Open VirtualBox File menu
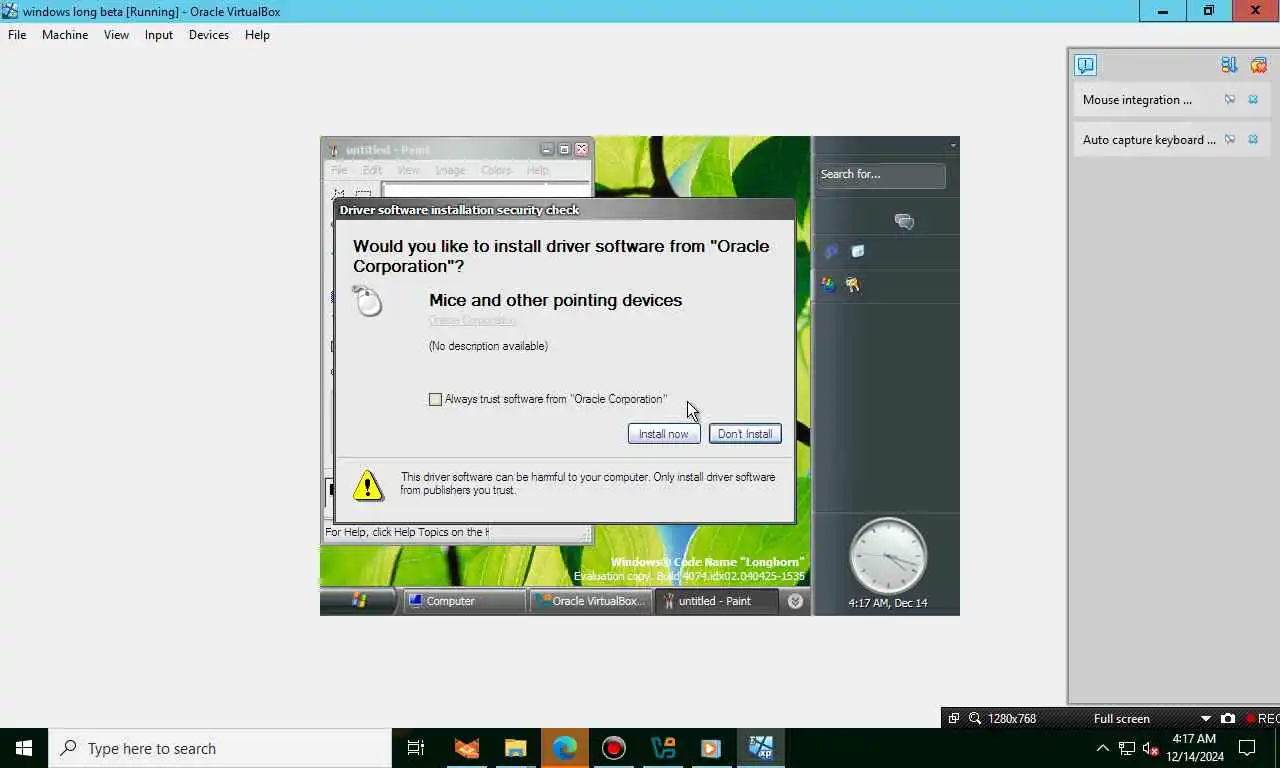 17,35
